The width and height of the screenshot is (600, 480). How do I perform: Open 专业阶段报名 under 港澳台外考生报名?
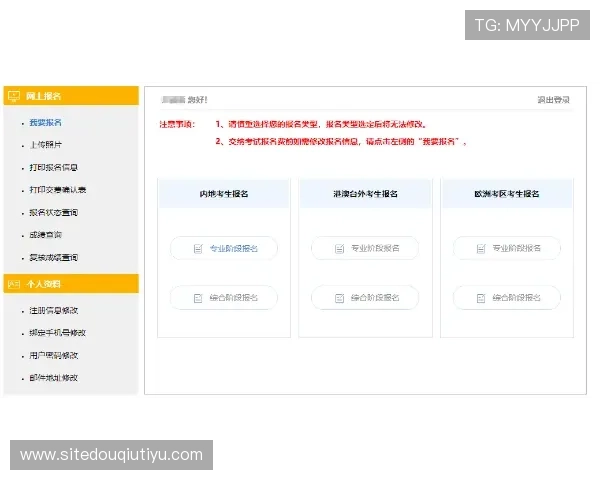click(x=365, y=248)
